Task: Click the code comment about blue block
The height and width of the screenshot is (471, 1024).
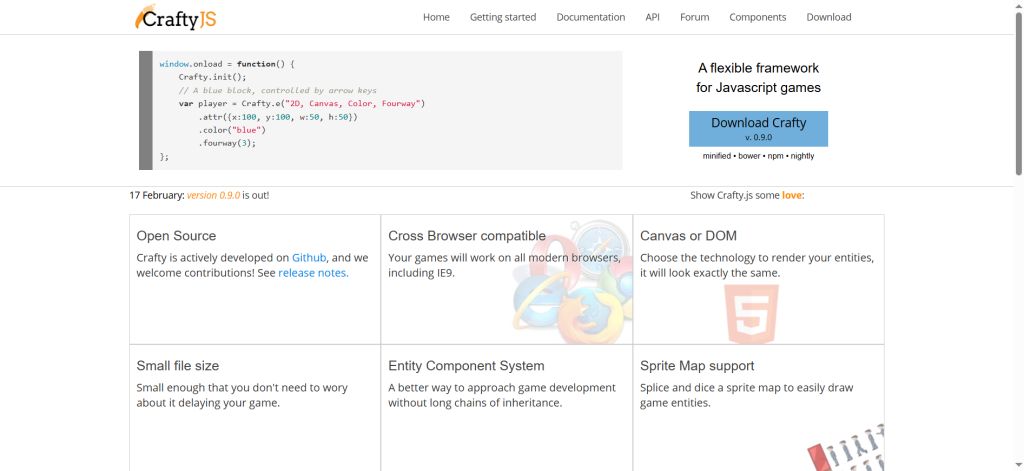Action: pyautogui.click(x=278, y=90)
